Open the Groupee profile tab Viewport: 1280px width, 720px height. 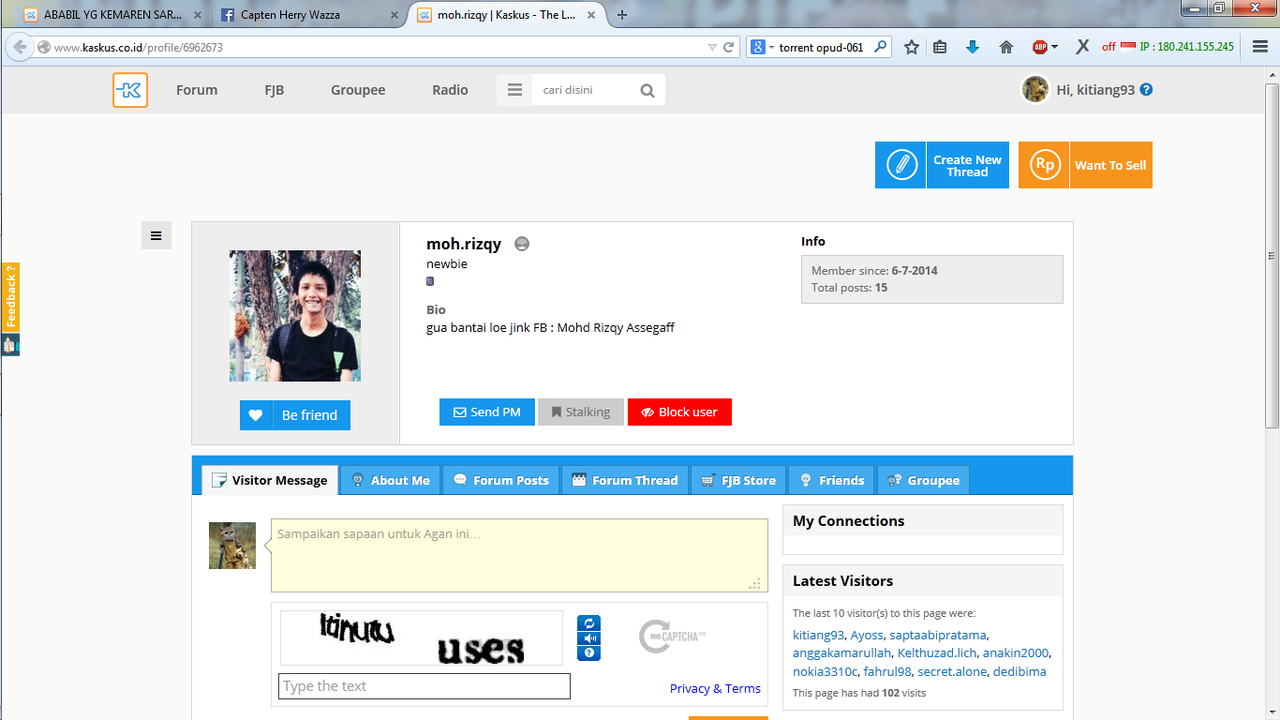923,480
